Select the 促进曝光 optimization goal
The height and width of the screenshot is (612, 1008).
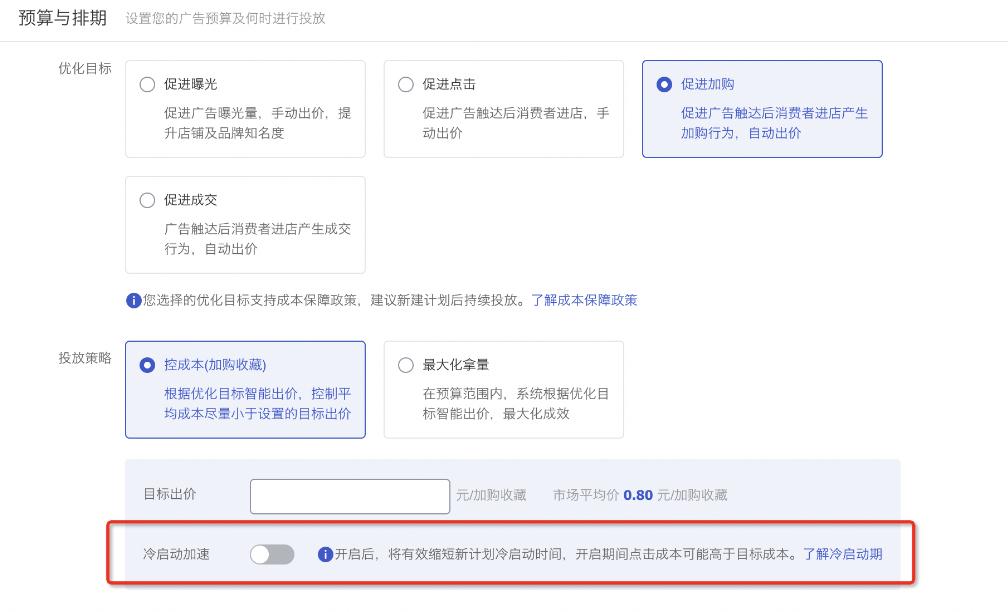click(x=148, y=85)
